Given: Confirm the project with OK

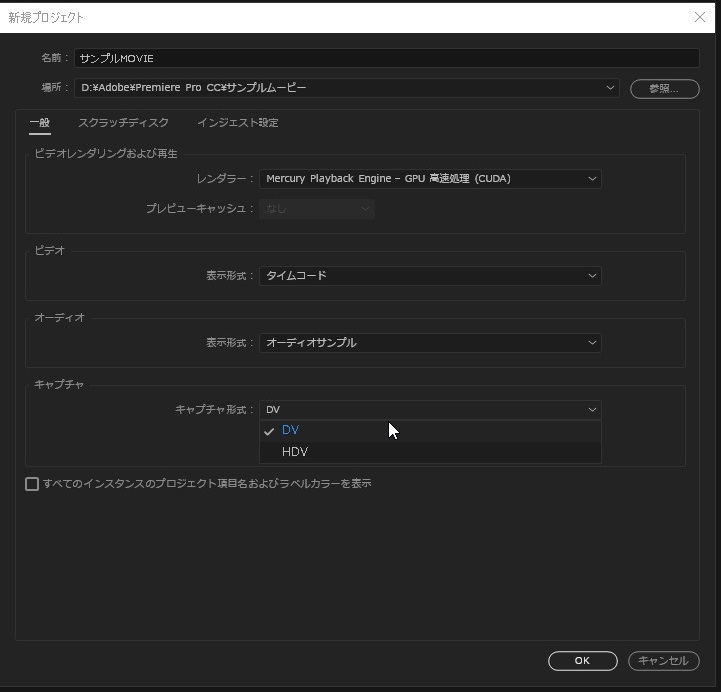Looking at the screenshot, I should 582,660.
